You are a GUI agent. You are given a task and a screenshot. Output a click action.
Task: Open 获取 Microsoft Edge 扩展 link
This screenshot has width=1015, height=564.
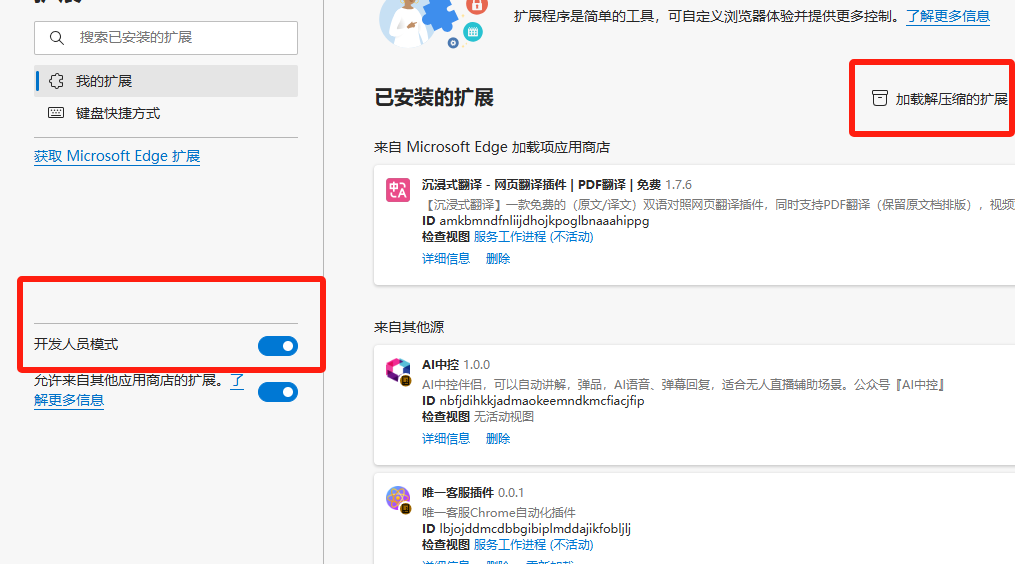pos(117,156)
